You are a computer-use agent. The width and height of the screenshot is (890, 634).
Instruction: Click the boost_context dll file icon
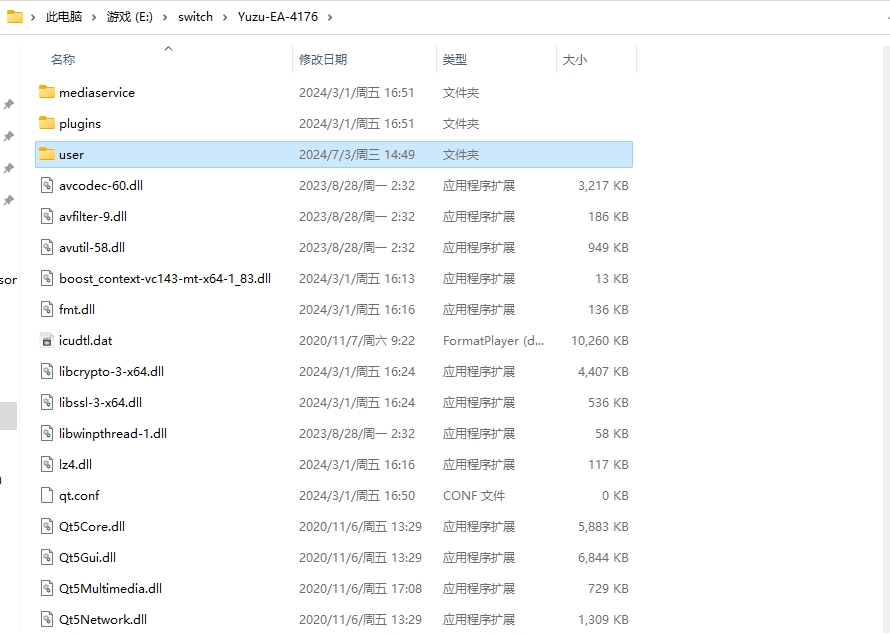click(47, 278)
